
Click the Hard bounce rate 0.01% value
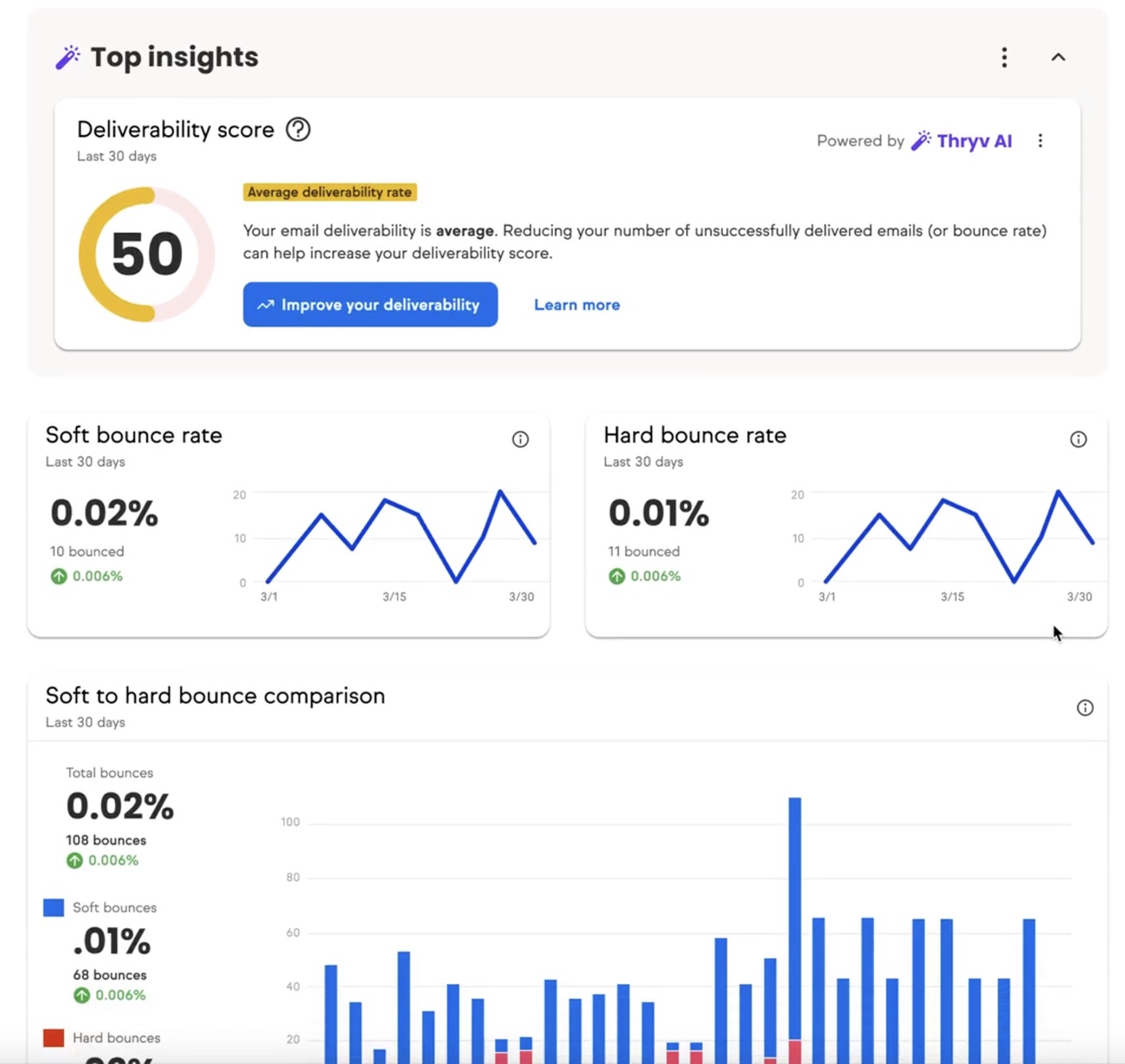tap(659, 513)
